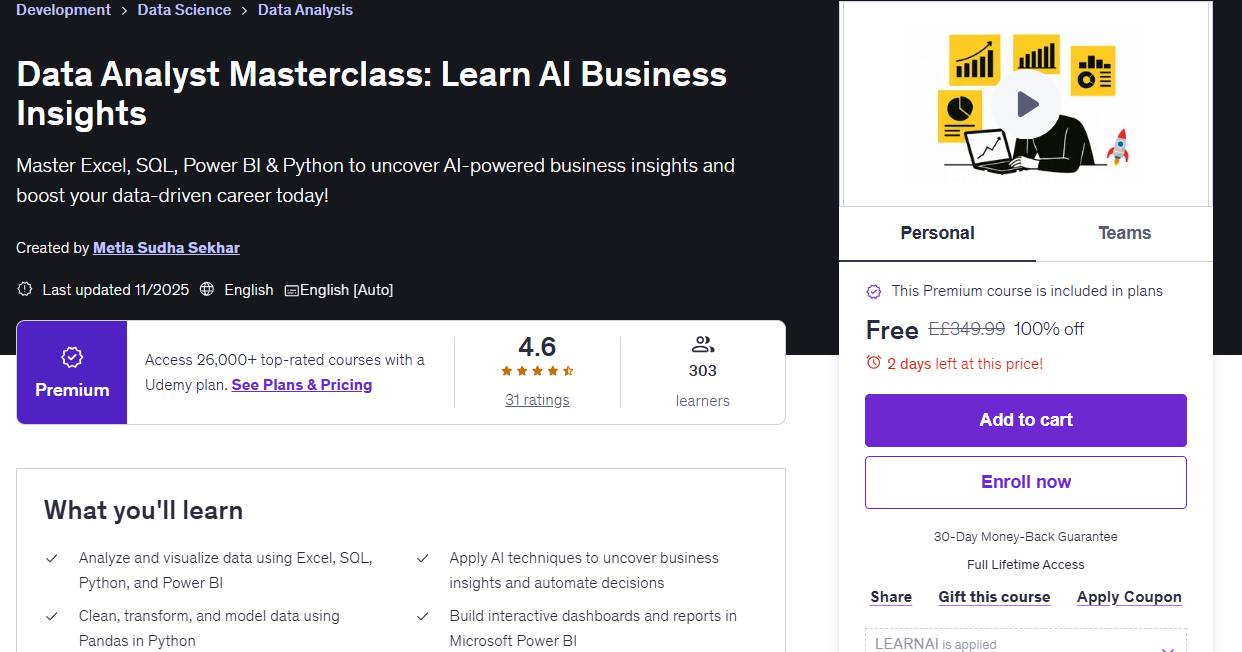Open instructor Metla Sudha Sekhar profile
The image size is (1242, 652).
pyautogui.click(x=166, y=247)
